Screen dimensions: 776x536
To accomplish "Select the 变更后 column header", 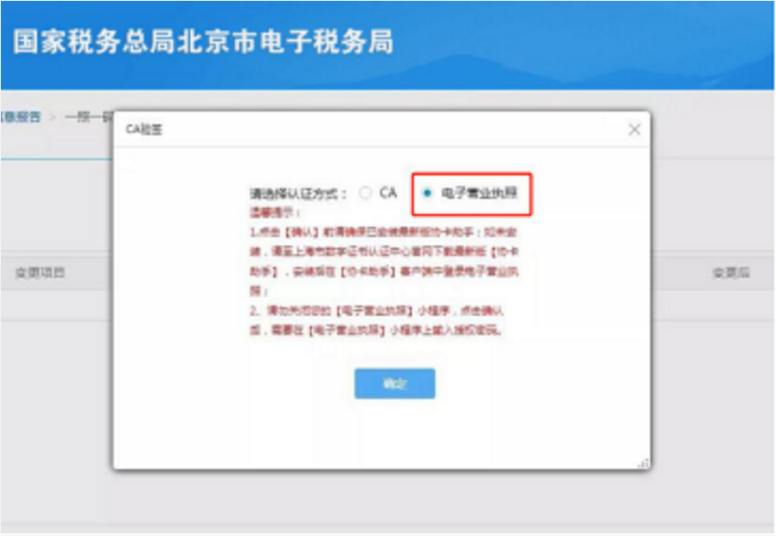I will [x=731, y=272].
